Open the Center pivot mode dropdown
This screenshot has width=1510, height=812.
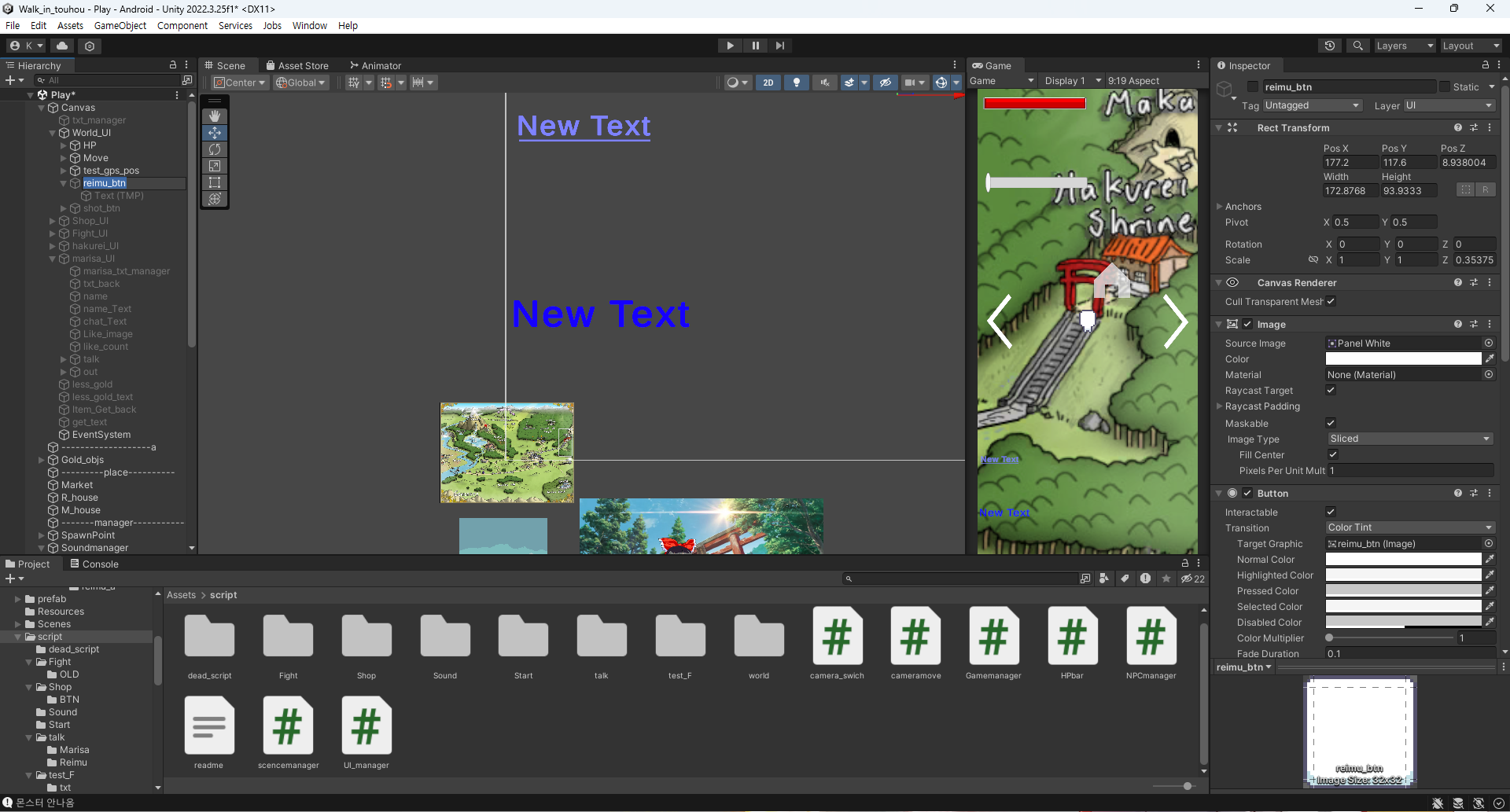[240, 83]
